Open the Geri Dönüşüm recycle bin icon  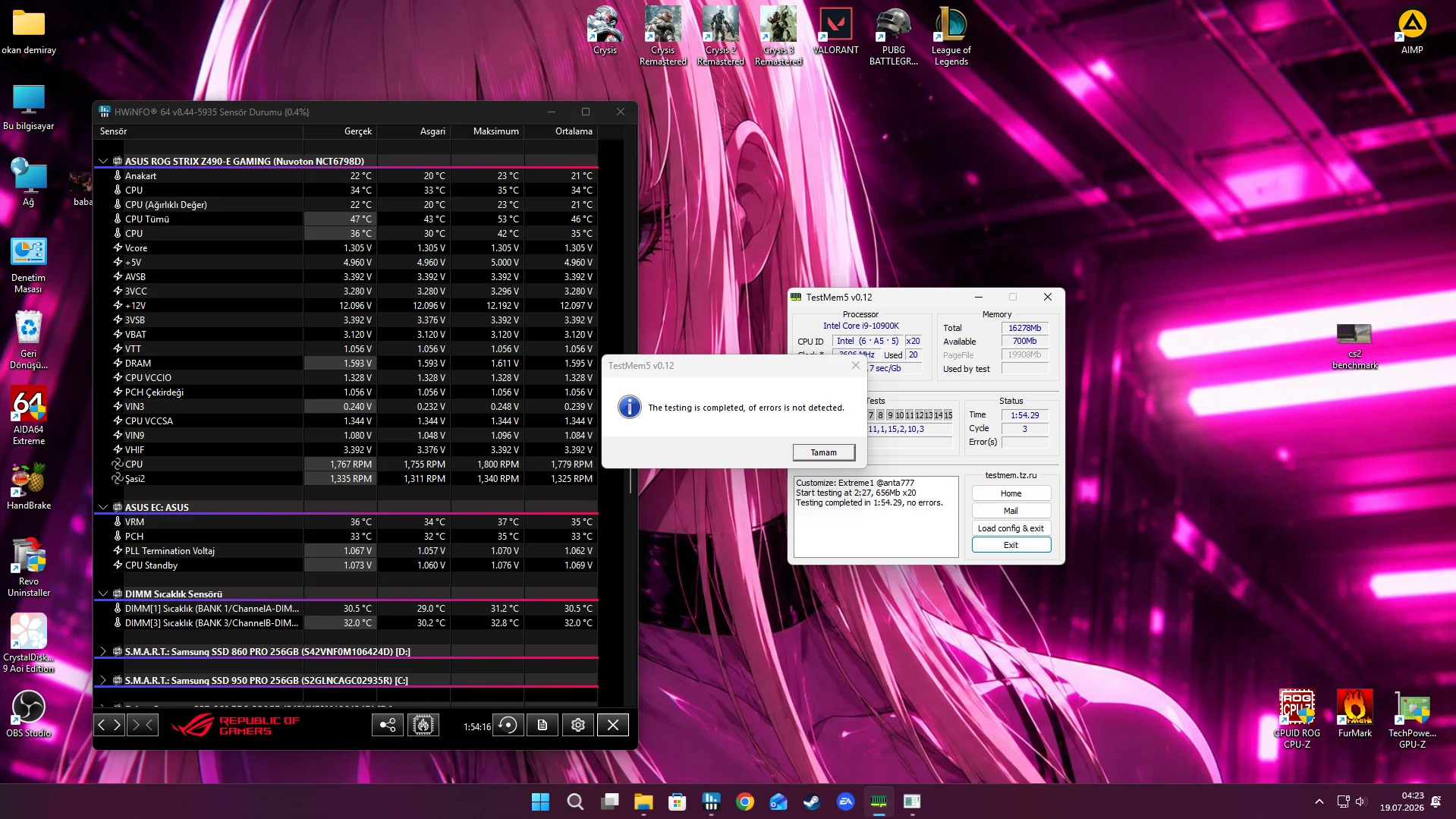[x=29, y=340]
